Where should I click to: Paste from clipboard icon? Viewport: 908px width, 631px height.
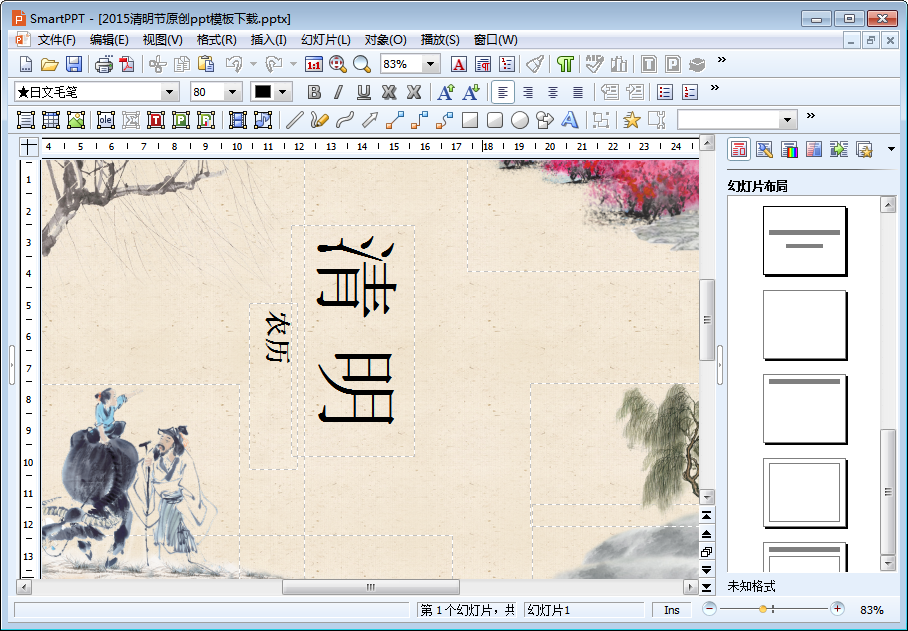pos(206,64)
